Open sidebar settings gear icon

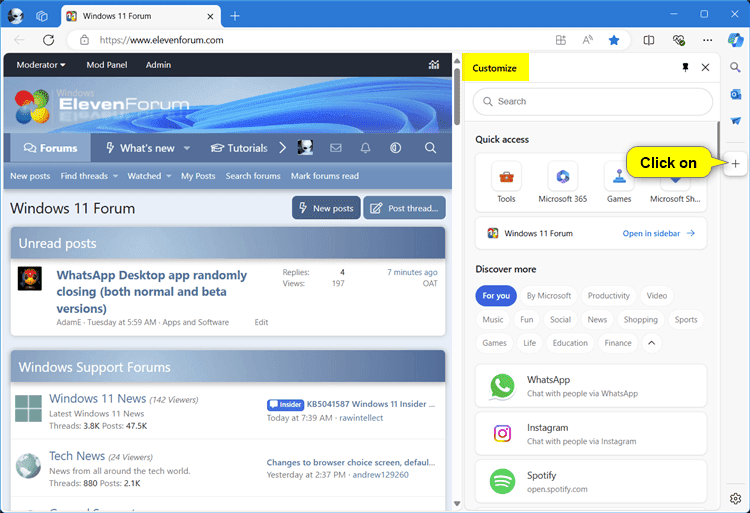click(x=735, y=498)
